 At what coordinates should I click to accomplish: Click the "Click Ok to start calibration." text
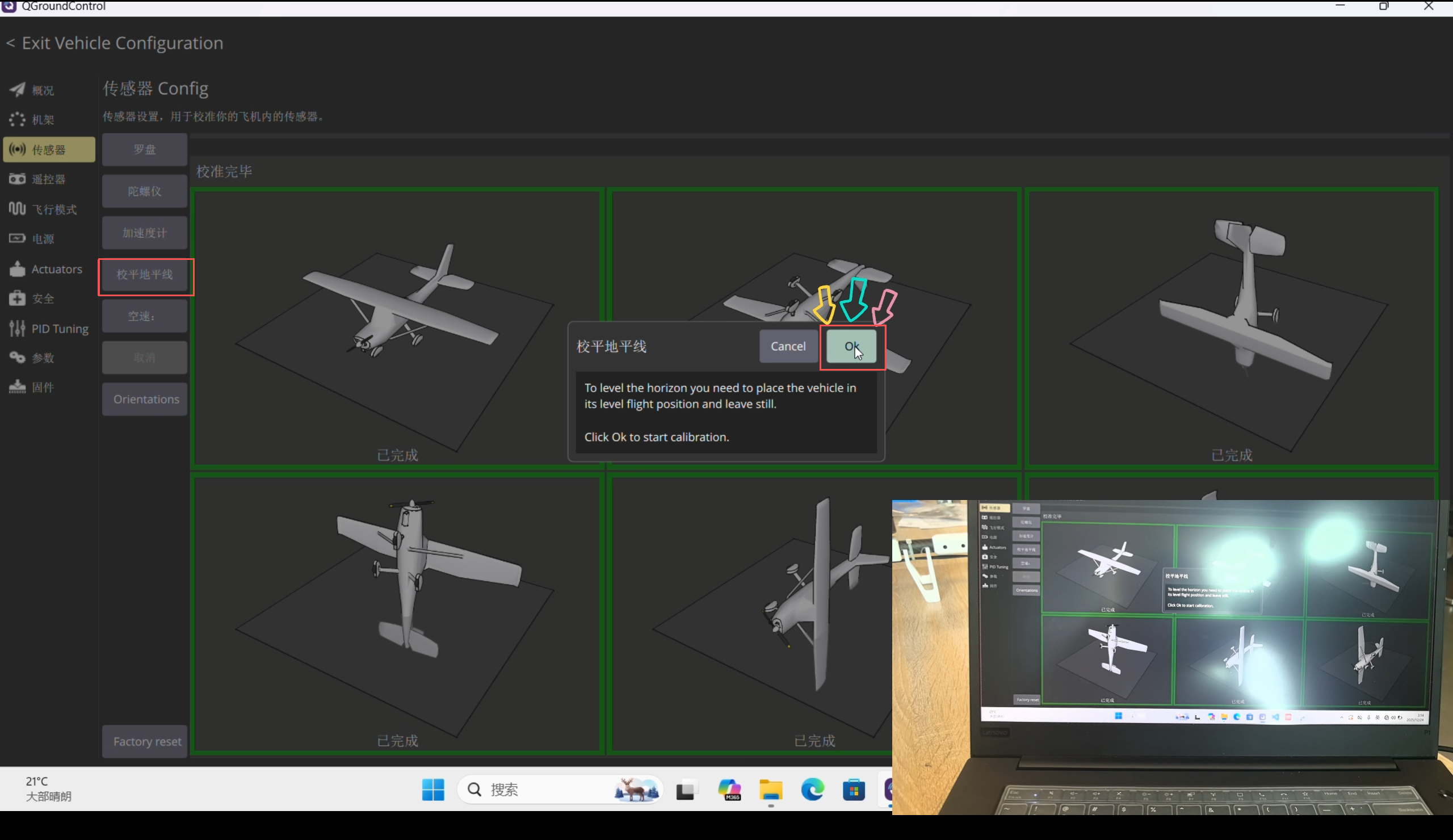(x=657, y=437)
